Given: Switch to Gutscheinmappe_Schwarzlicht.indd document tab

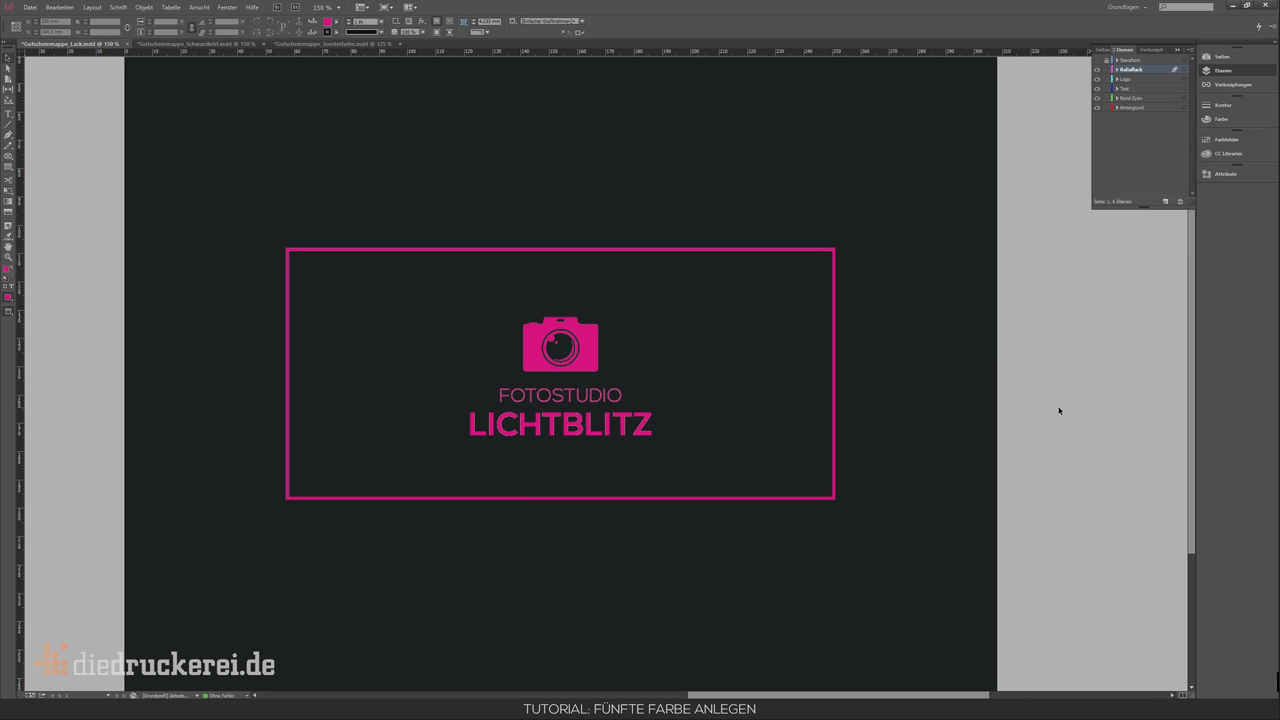Looking at the screenshot, I should (x=197, y=44).
